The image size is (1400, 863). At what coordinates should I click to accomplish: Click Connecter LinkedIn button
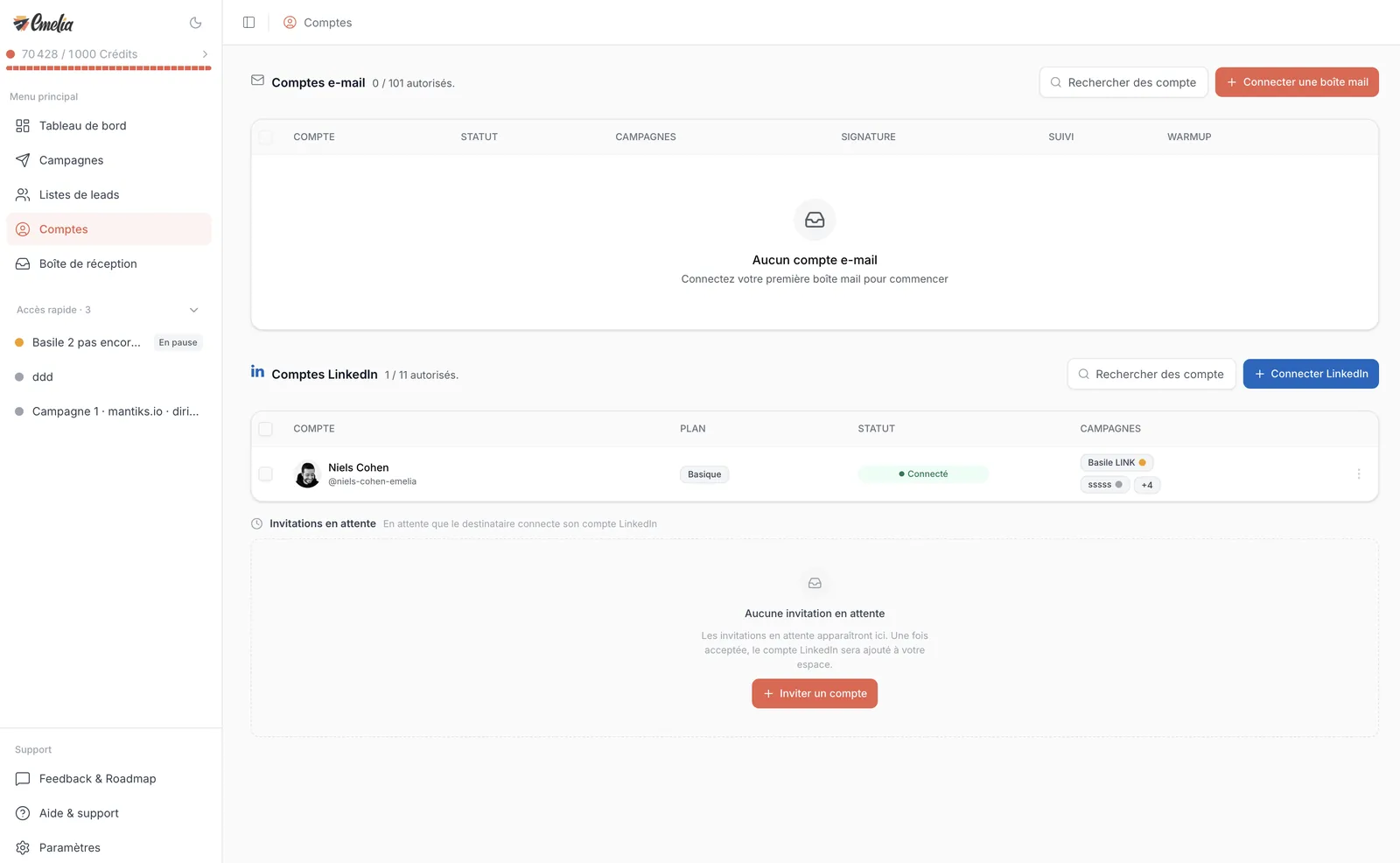tap(1311, 374)
